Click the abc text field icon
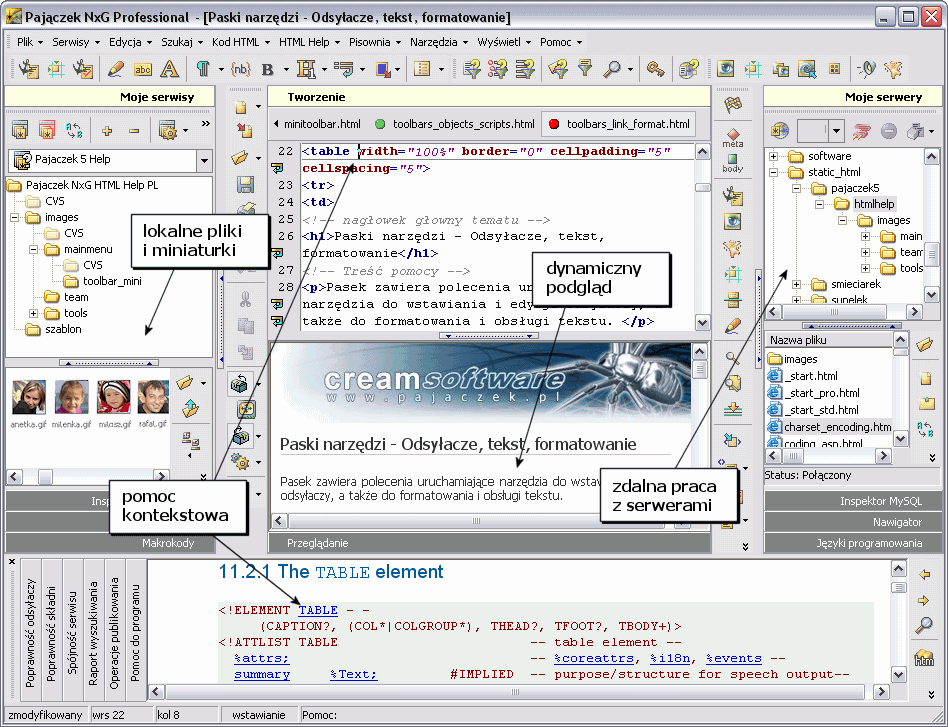 coord(143,70)
